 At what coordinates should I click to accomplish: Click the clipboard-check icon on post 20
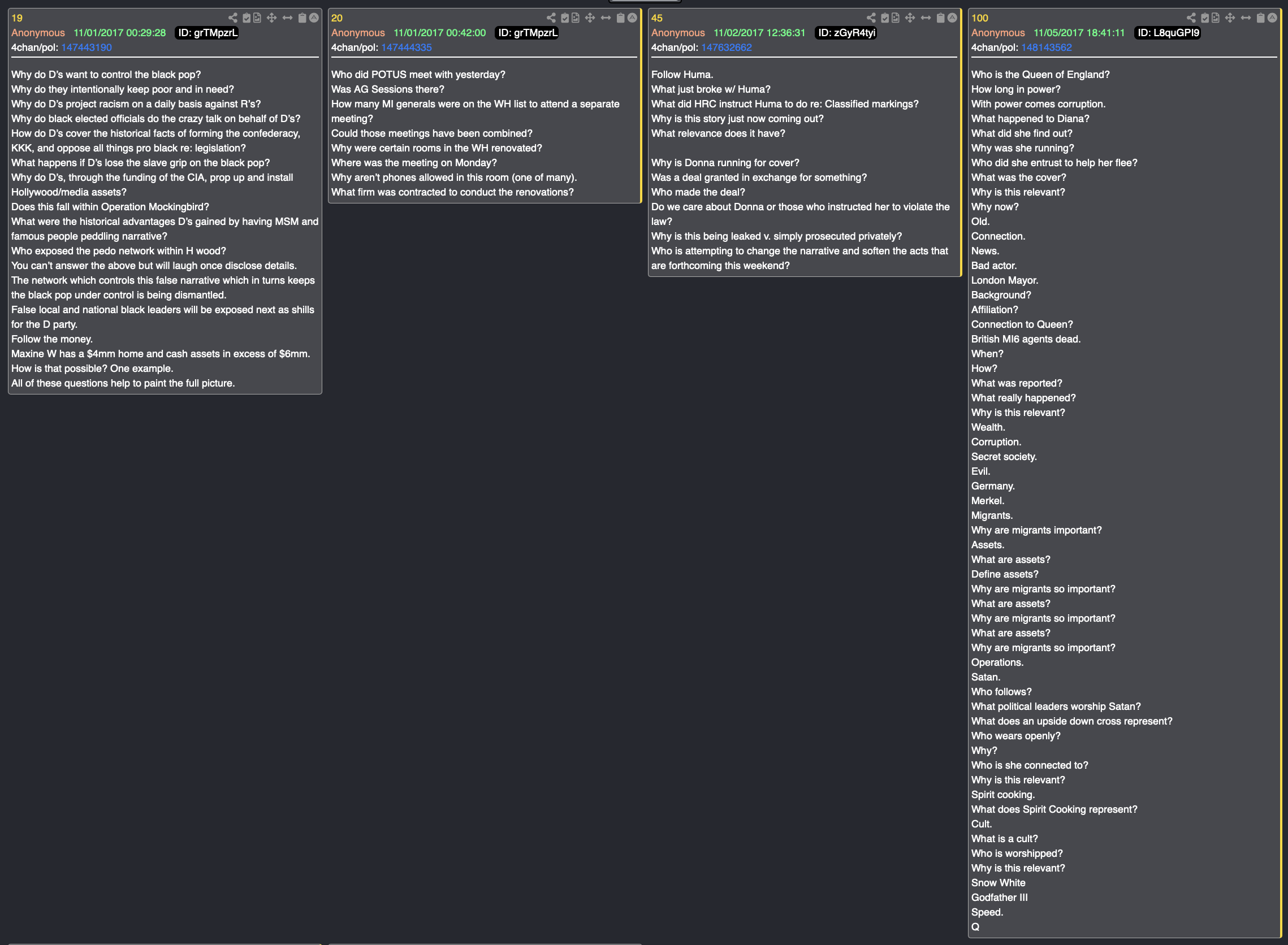(x=565, y=18)
